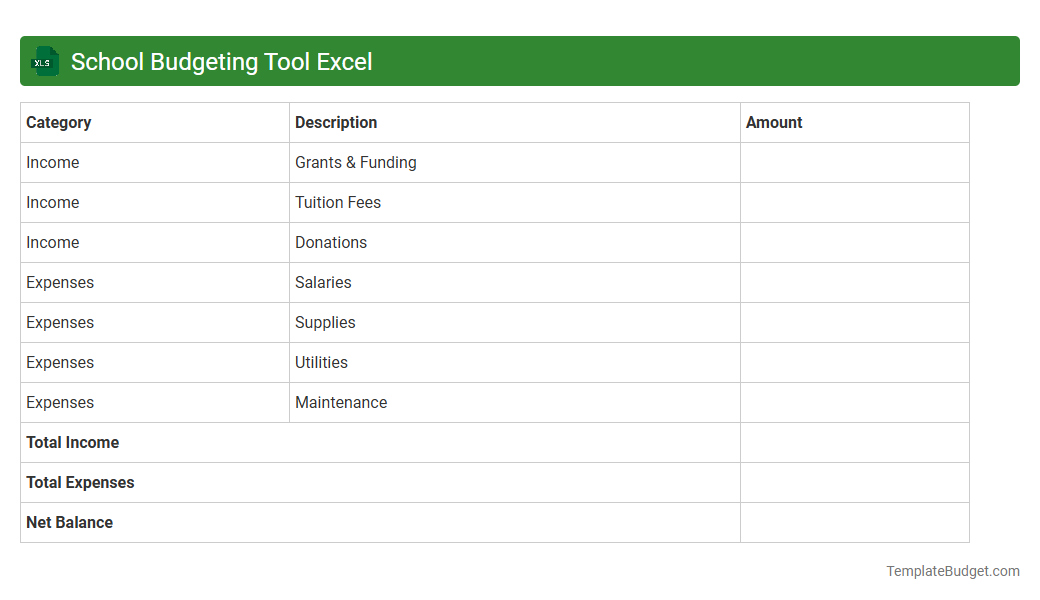Select the Utilities expense row
Image resolution: width=1040 pixels, height=600 pixels.
click(x=321, y=362)
